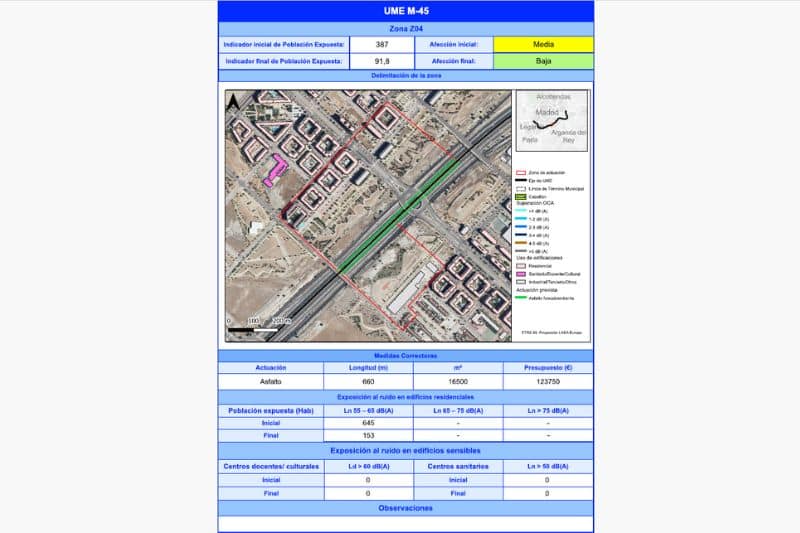Select the length value "660"
Screen dimensions: 800x533
[368, 382]
